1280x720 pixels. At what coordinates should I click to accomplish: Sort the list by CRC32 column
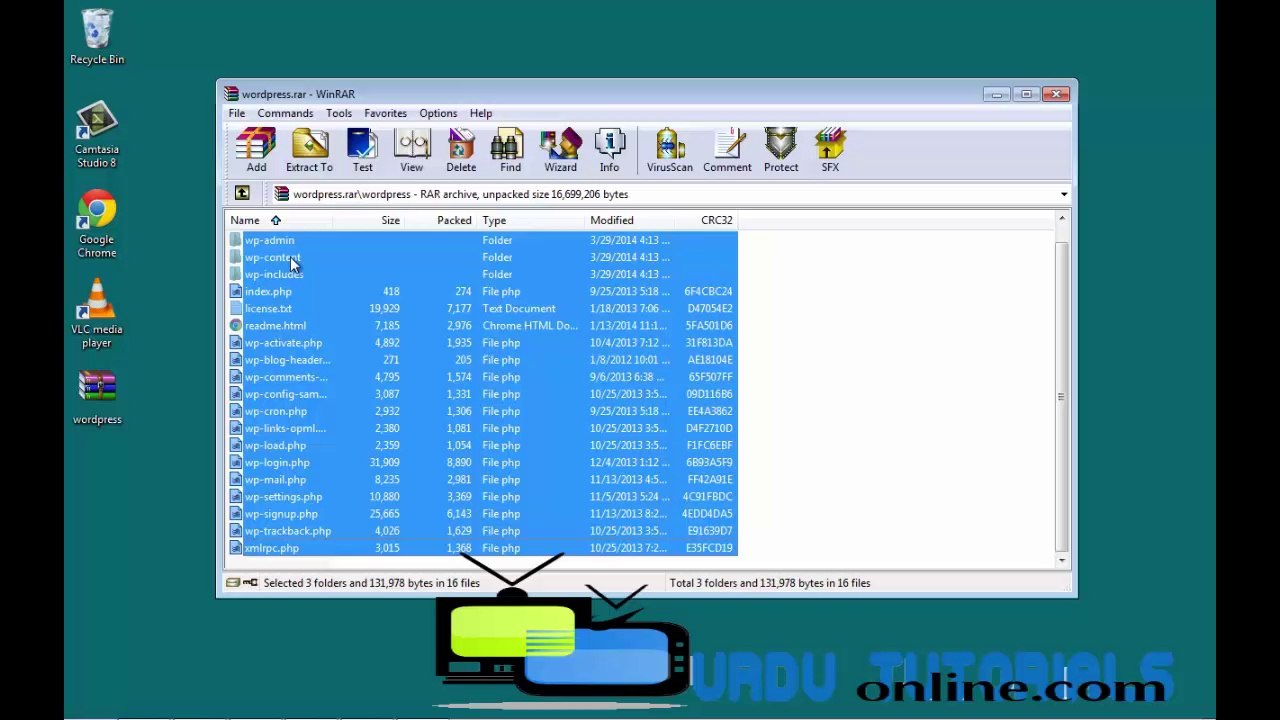point(706,220)
